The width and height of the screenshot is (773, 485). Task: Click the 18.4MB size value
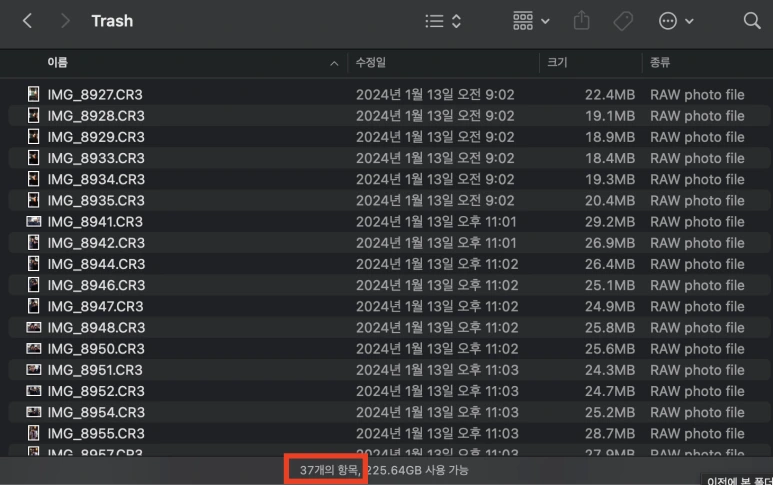(610, 158)
